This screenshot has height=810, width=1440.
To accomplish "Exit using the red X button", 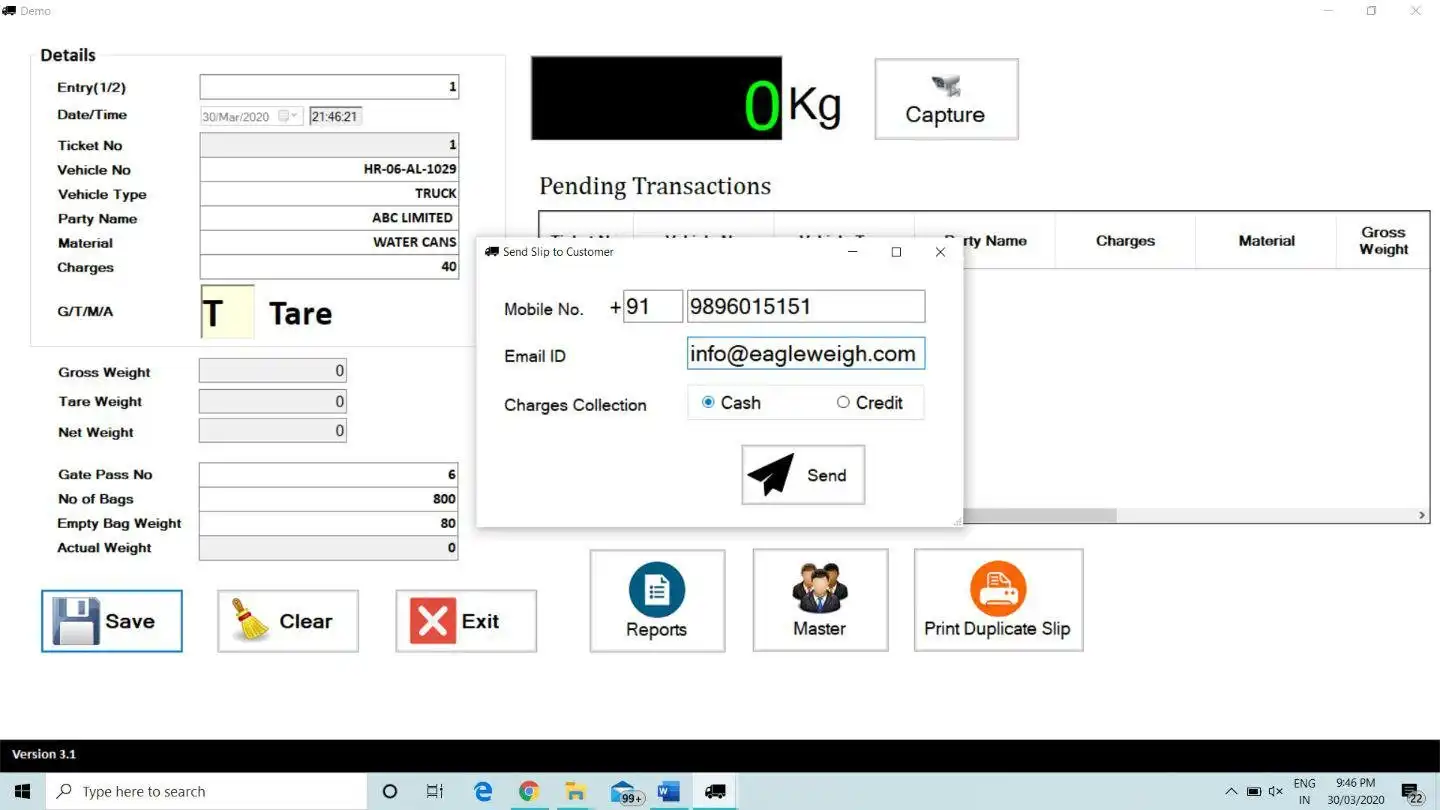I will click(x=466, y=621).
